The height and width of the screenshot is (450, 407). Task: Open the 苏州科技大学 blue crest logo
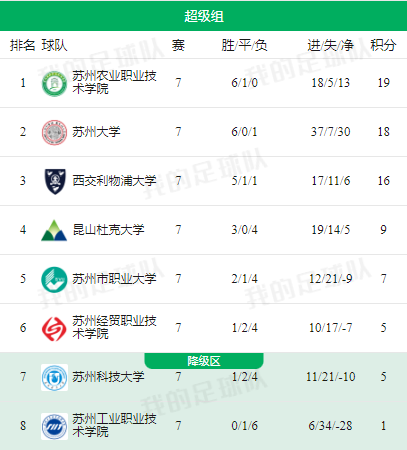[54, 377]
